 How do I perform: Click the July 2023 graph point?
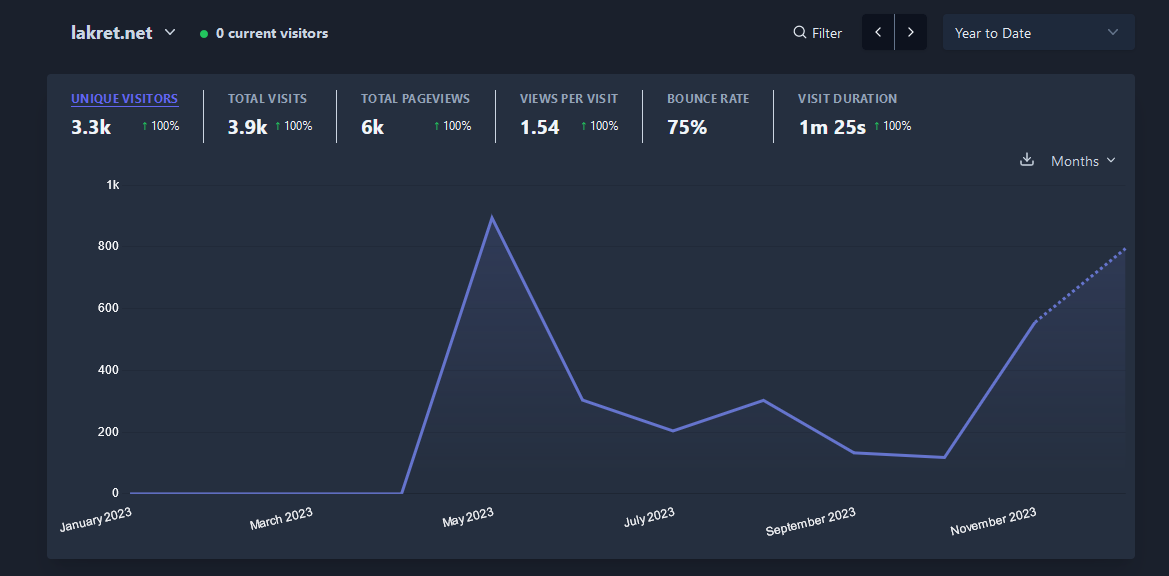coord(673,431)
